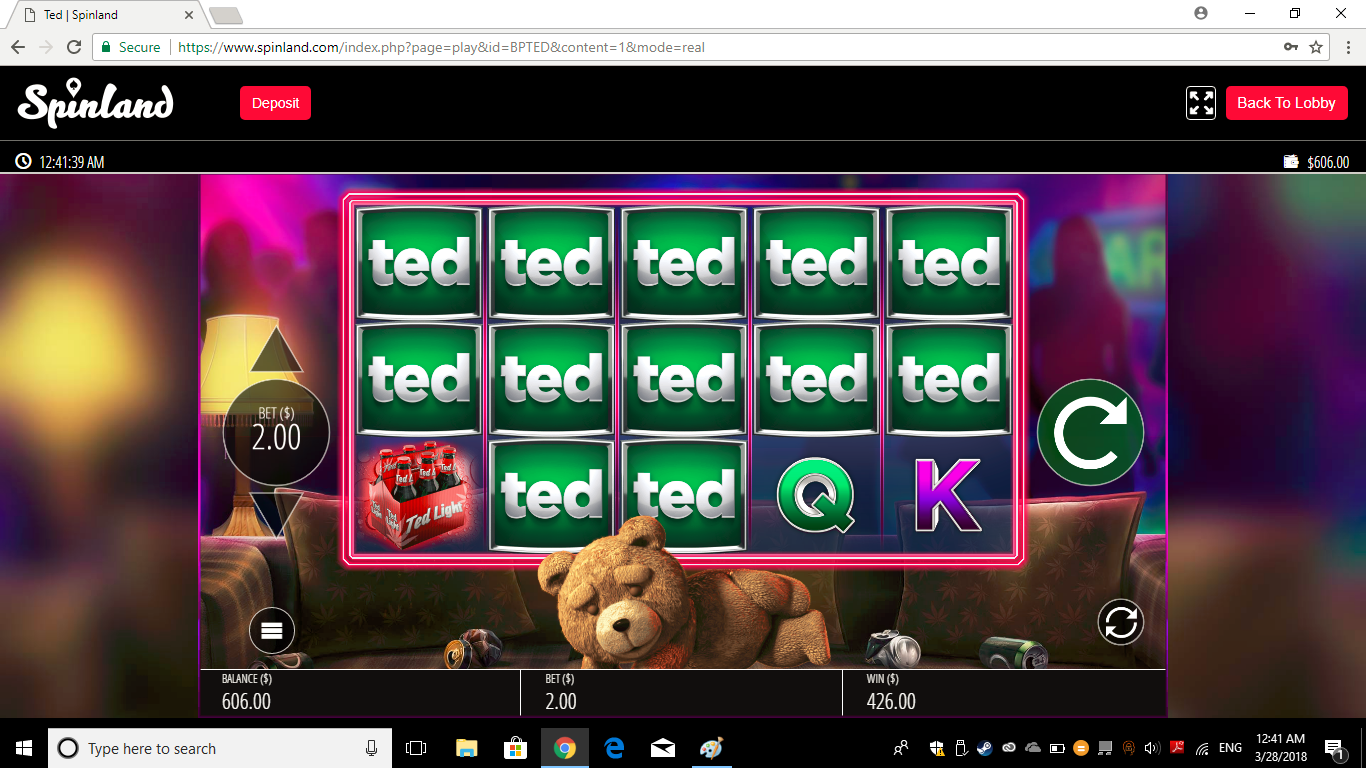The height and width of the screenshot is (768, 1366).
Task: Open autoplay with the circular arrows icon
Action: coord(1121,622)
